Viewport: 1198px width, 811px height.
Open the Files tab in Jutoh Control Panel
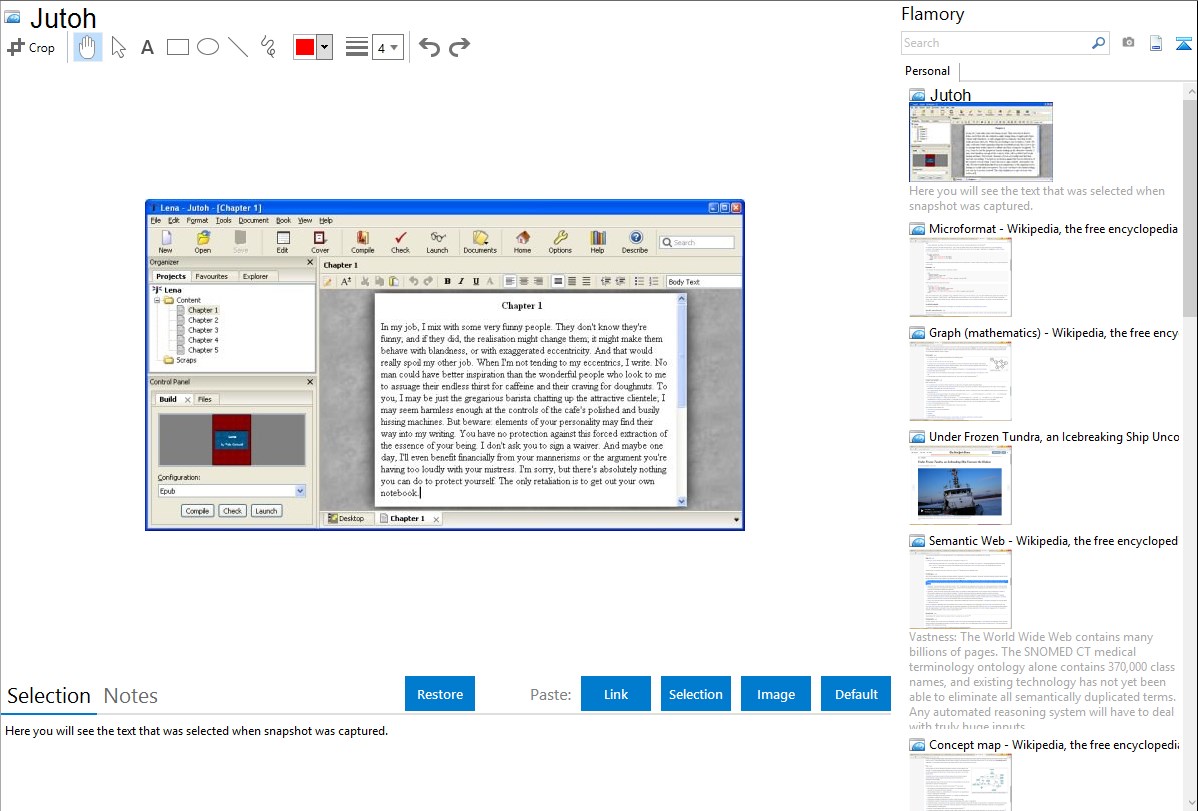coord(205,399)
